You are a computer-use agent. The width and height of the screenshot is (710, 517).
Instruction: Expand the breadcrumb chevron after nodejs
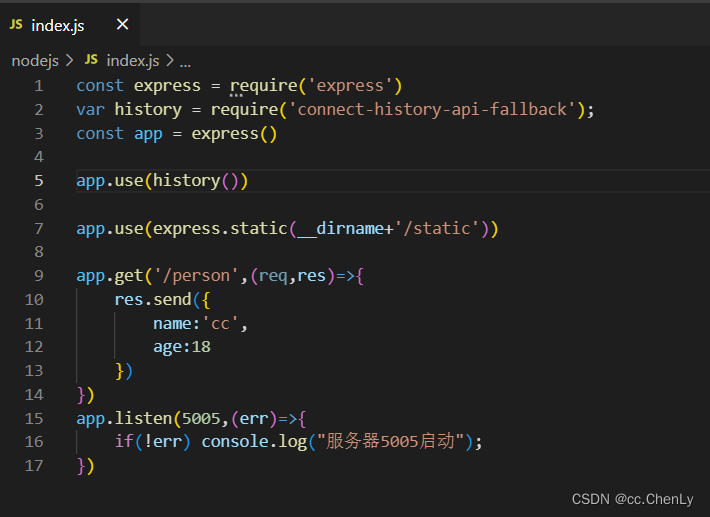pyautogui.click(x=70, y=61)
